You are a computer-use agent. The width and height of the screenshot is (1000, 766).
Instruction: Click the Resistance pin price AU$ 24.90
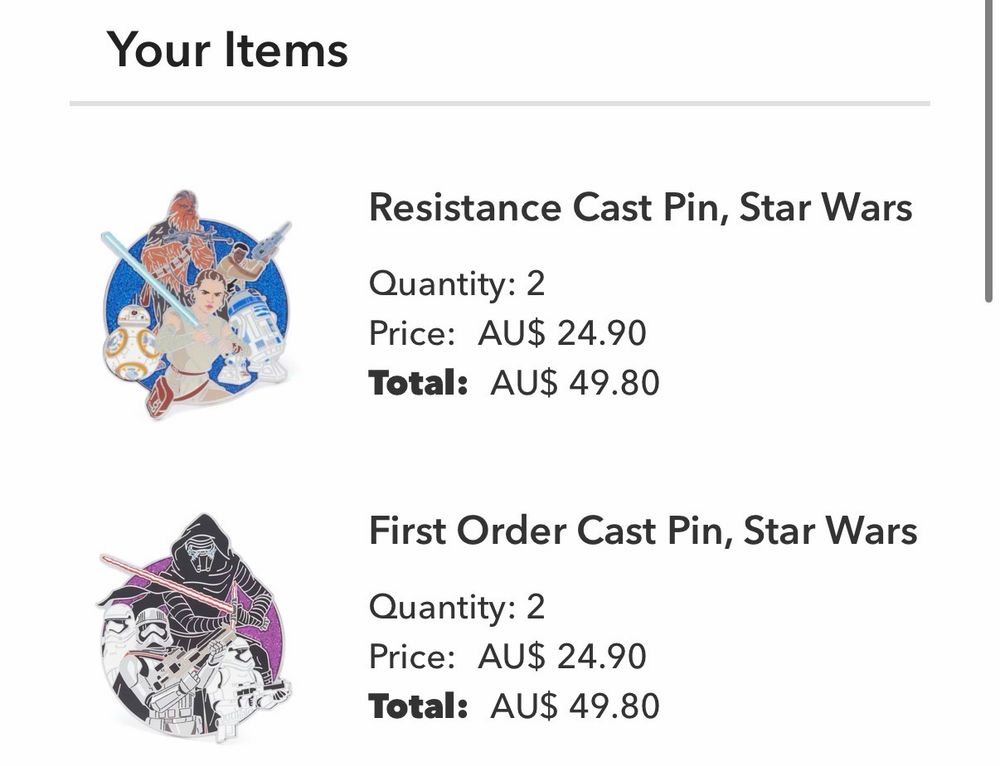pyautogui.click(x=561, y=332)
